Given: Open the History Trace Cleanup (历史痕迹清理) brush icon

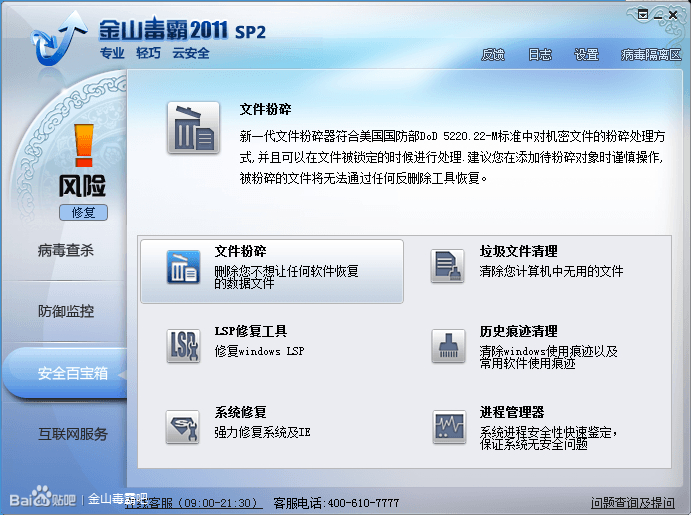Looking at the screenshot, I should pos(448,346).
